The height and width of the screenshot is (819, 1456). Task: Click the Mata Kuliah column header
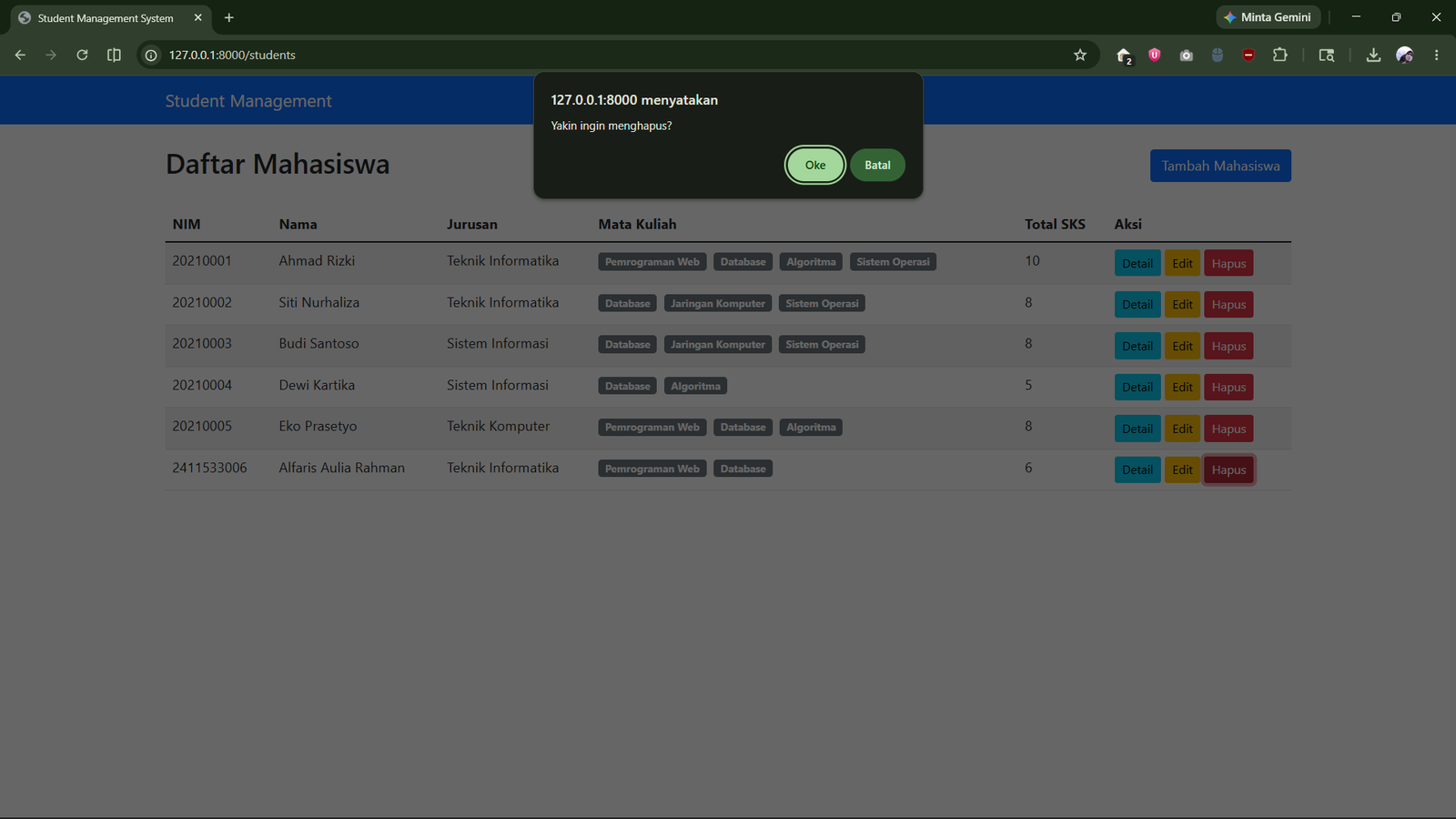click(637, 224)
